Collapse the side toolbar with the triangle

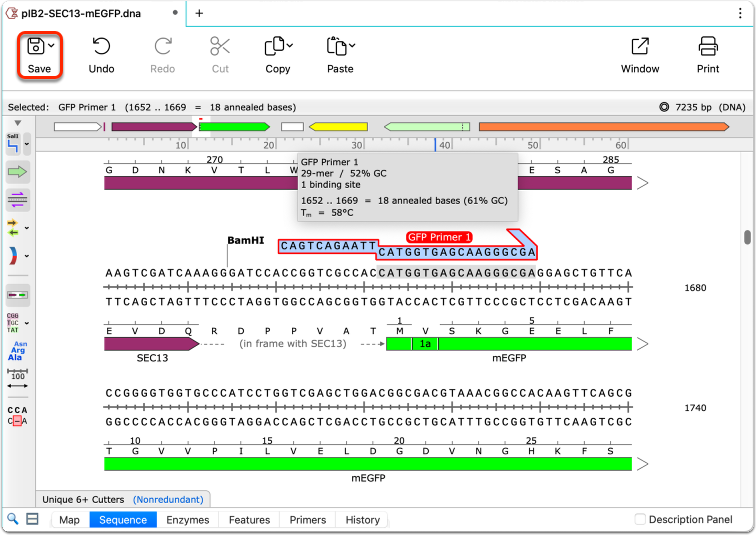(18, 123)
